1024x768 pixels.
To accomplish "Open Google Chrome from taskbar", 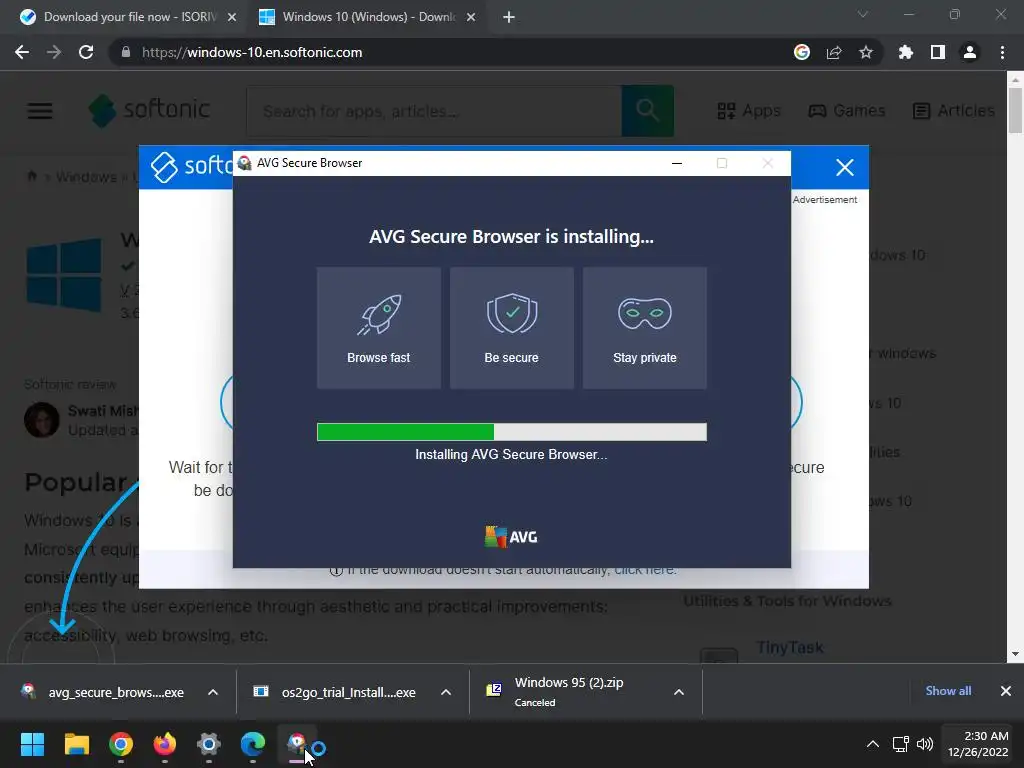I will (x=121, y=744).
